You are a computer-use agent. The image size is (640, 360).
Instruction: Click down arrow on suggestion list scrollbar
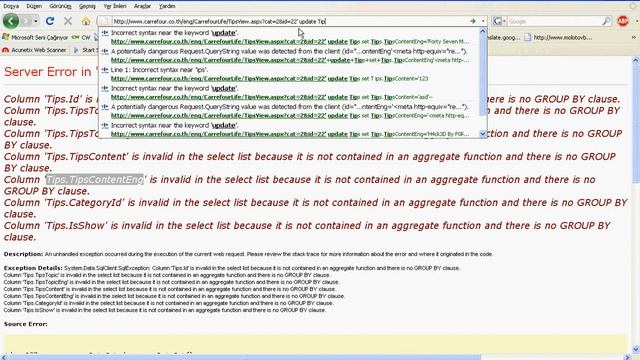point(483,134)
